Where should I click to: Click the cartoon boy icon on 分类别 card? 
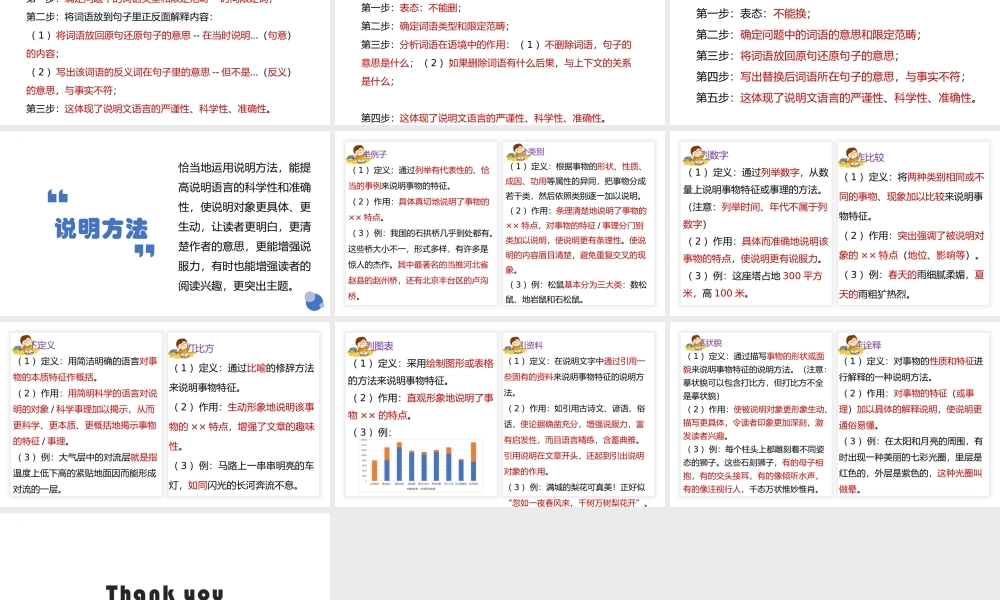point(515,152)
